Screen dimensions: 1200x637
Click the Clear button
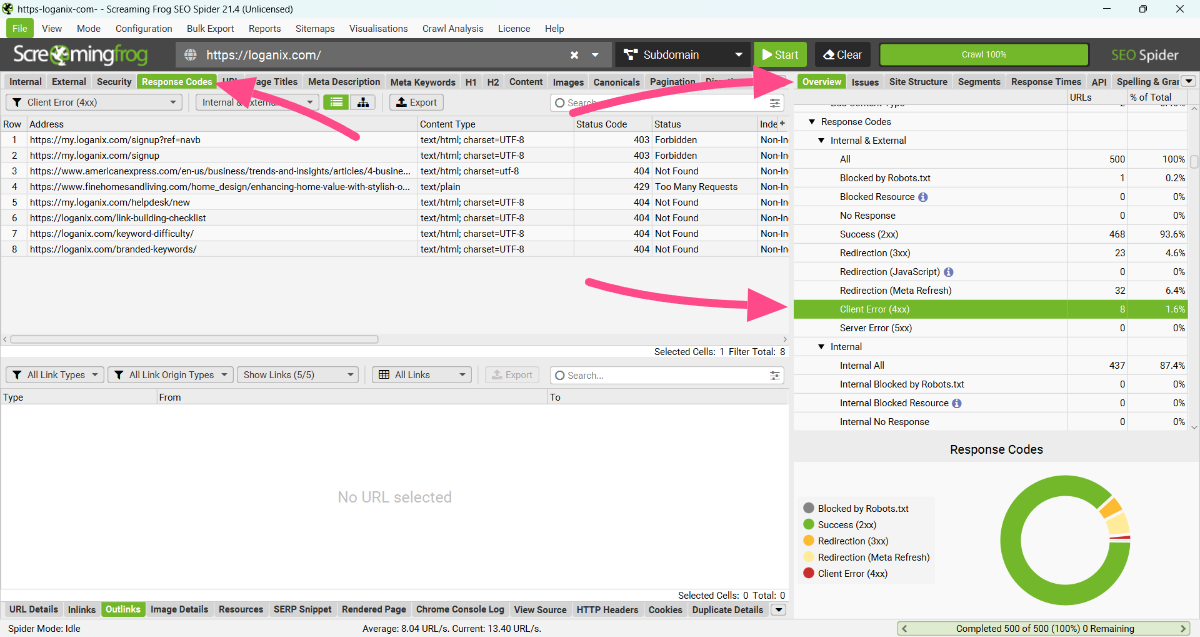coord(842,55)
